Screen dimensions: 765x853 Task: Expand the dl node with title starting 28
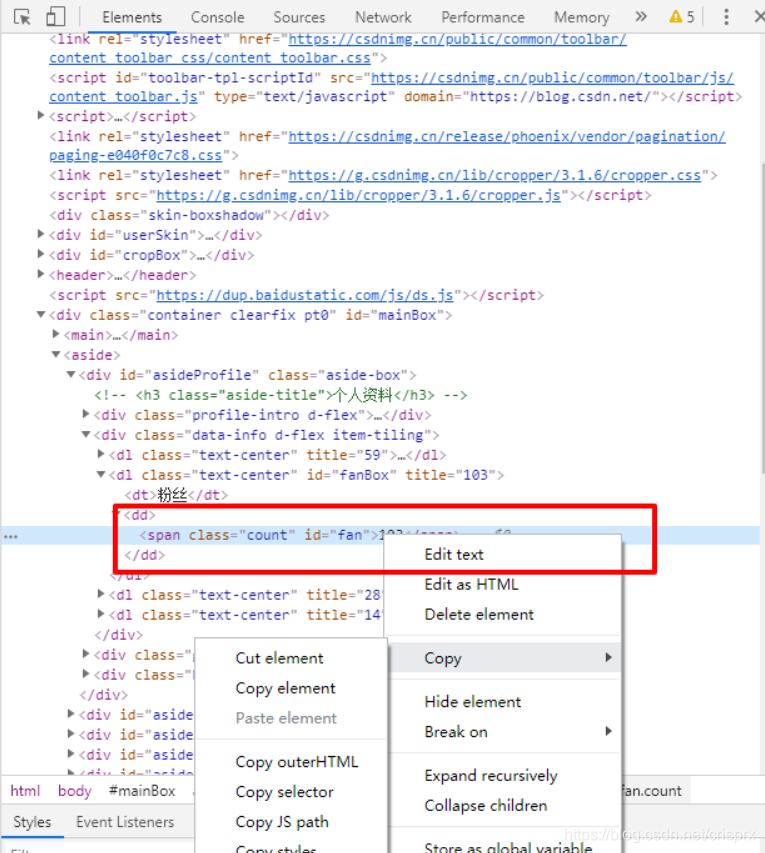[101, 594]
